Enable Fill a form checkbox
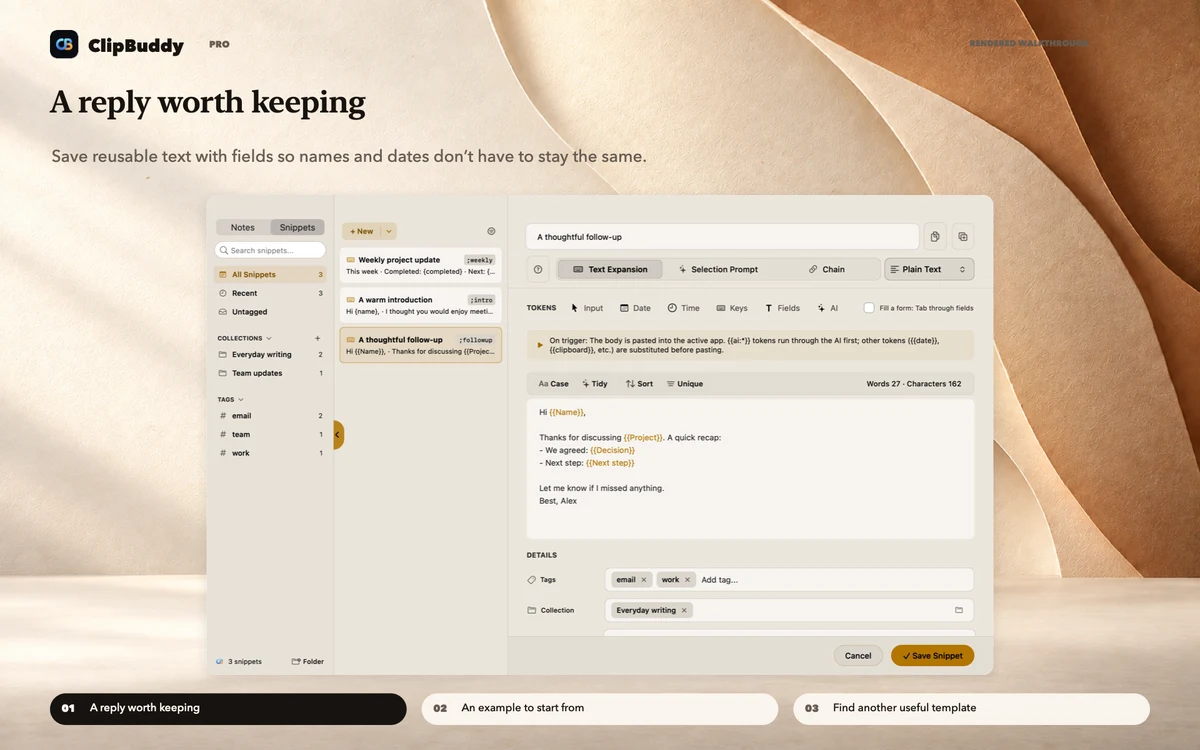The image size is (1200, 750). tap(869, 308)
